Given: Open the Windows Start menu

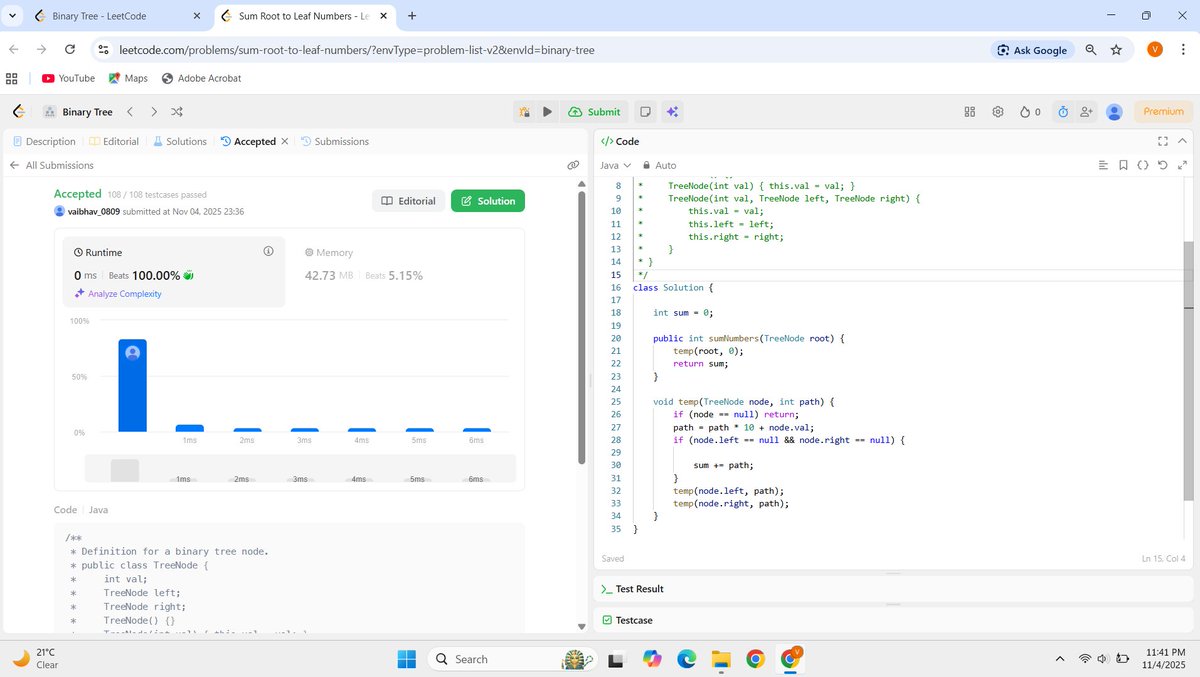Looking at the screenshot, I should [x=407, y=659].
